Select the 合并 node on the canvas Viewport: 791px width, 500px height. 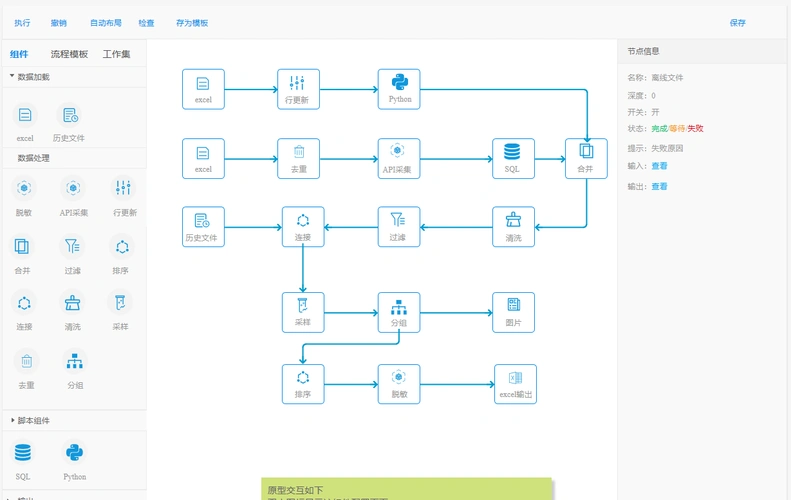[585, 159]
